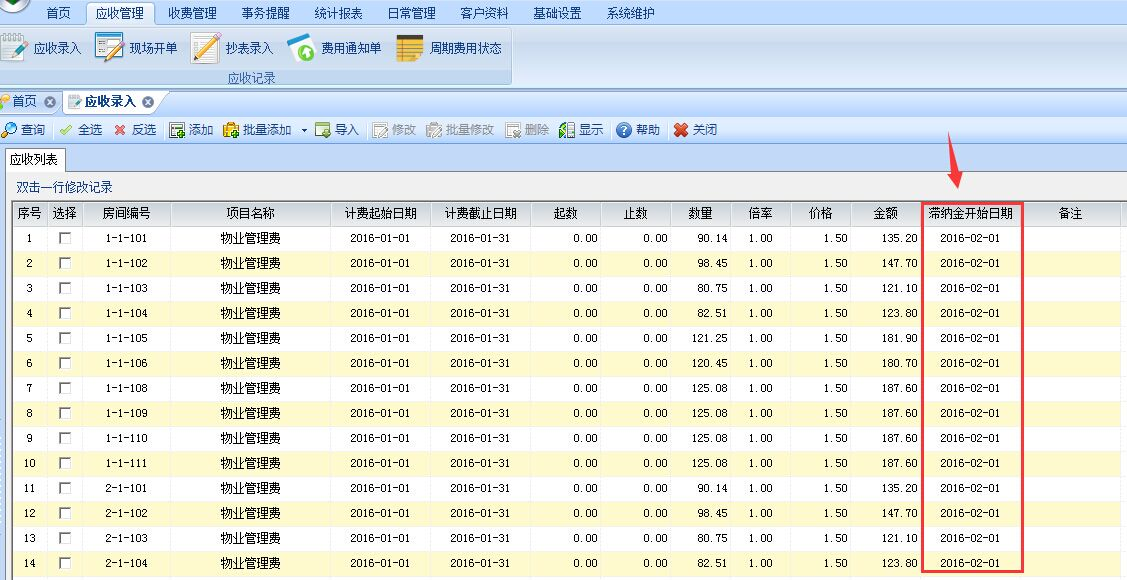Screen dimensions: 1127x580
Task: Open the 收费管理 menu
Action: pyautogui.click(x=193, y=13)
